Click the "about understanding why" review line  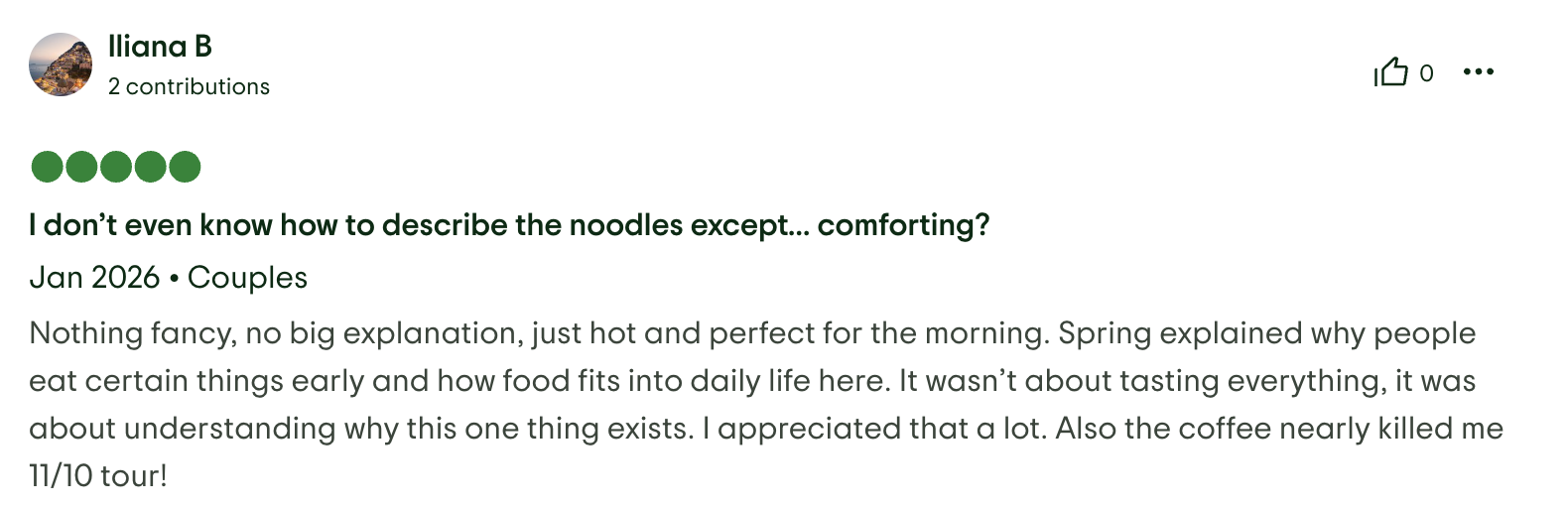(248, 429)
